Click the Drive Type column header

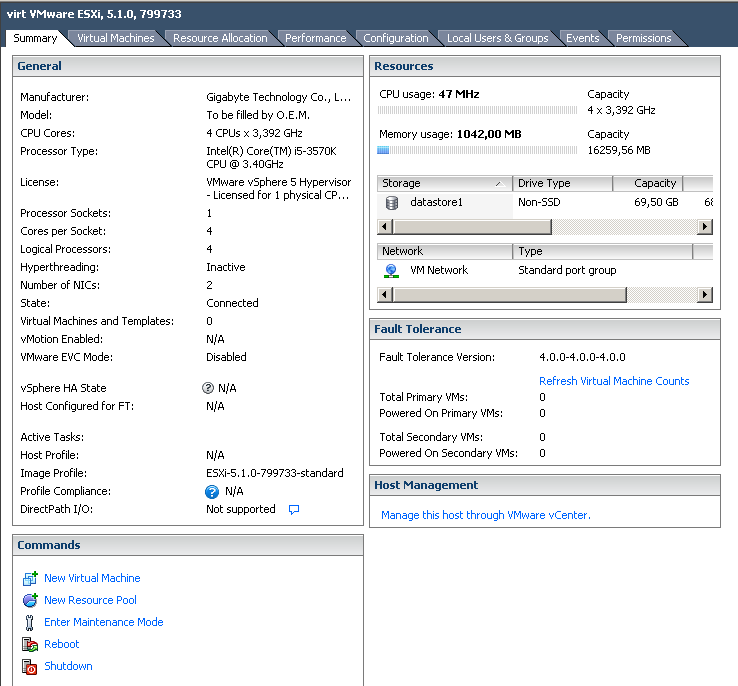click(562, 183)
